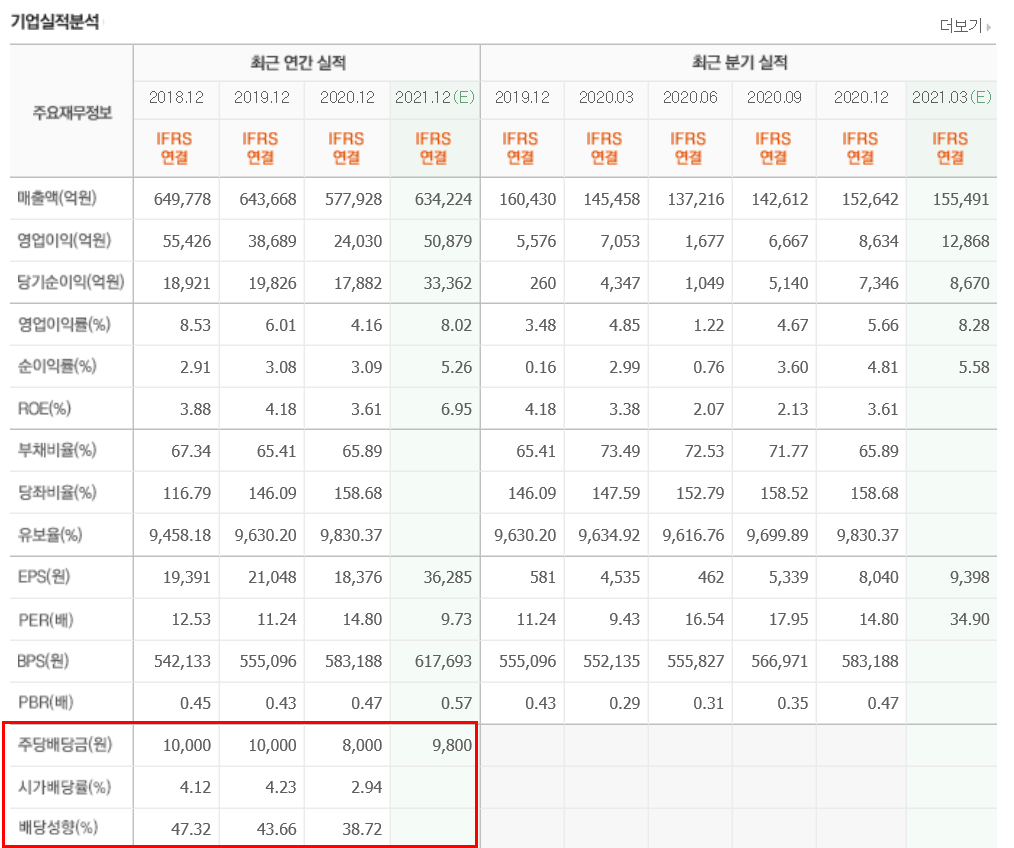Click the 부채비율(%) row label
Viewport: 1014px width, 848px height.
tap(55, 450)
